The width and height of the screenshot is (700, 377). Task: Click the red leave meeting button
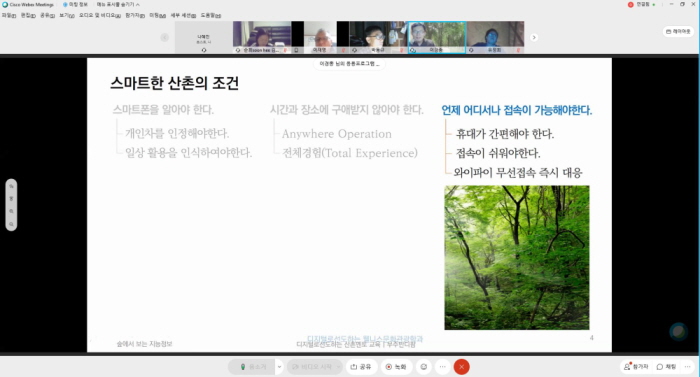(462, 367)
